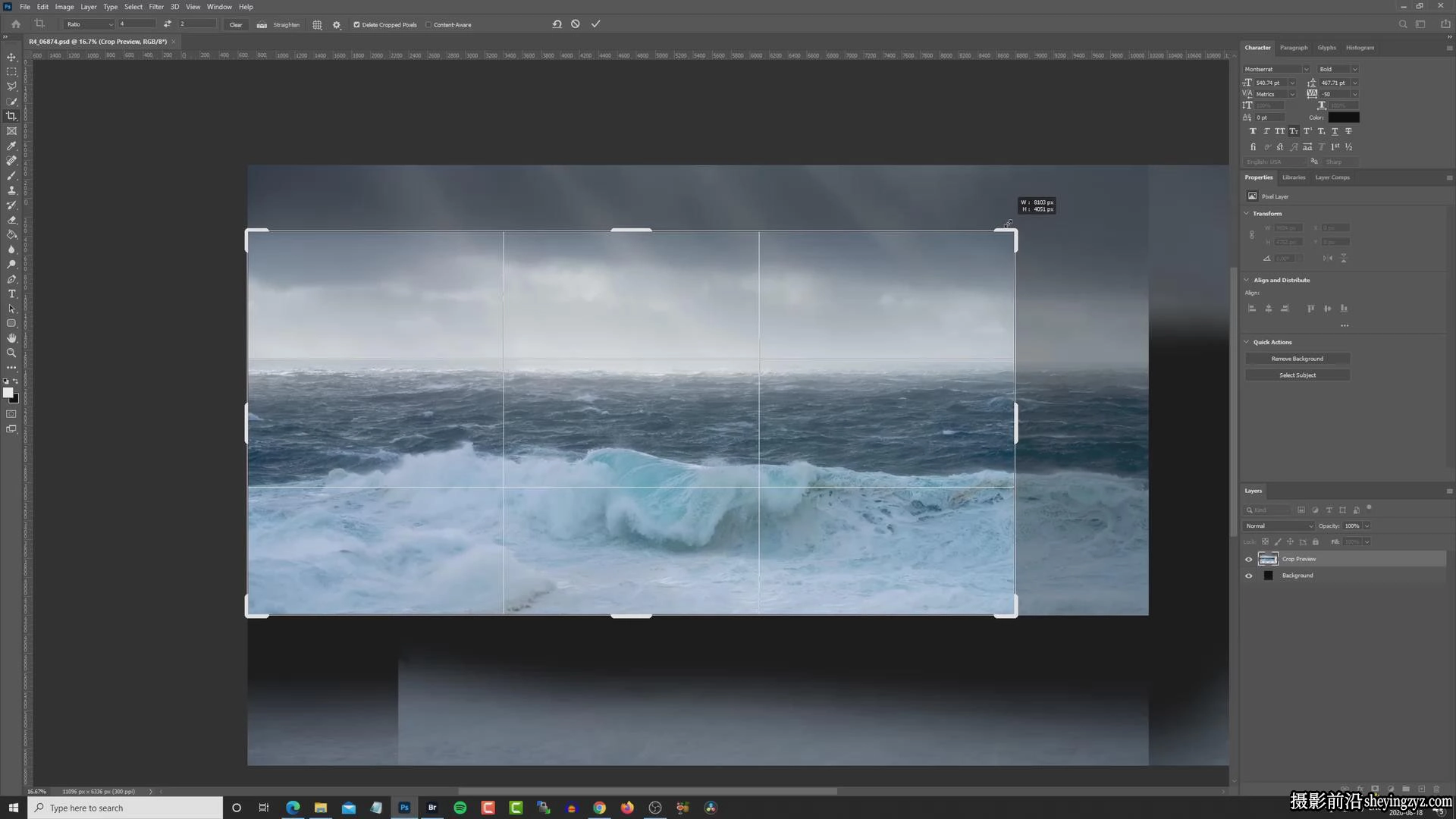The image size is (1456, 819).
Task: Select the Frame tool
Action: click(11, 131)
